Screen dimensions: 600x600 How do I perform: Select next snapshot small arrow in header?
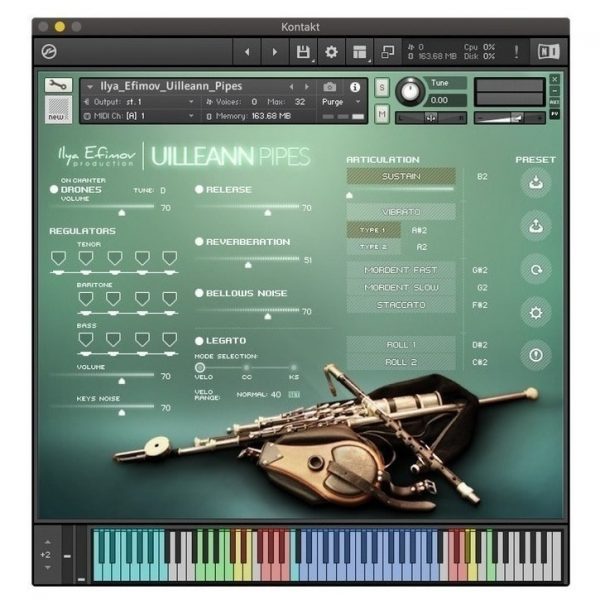(307, 87)
